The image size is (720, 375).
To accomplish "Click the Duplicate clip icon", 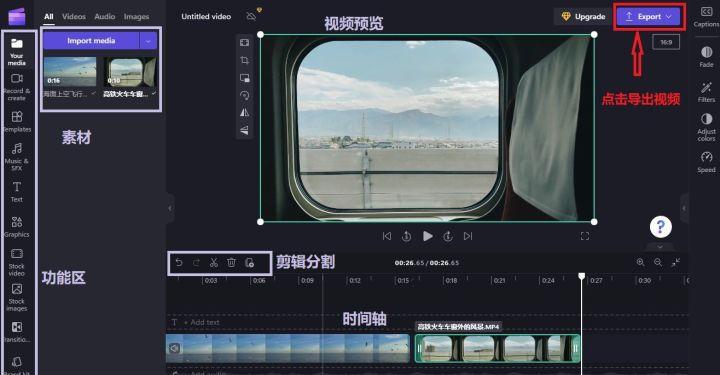I will tap(249, 263).
